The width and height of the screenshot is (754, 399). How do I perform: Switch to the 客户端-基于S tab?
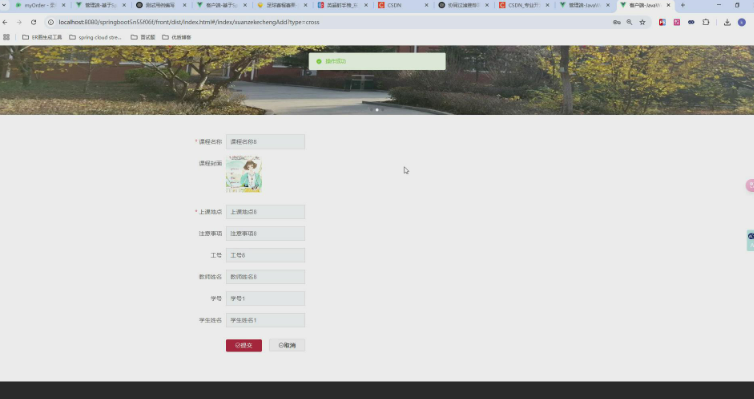coord(222,5)
